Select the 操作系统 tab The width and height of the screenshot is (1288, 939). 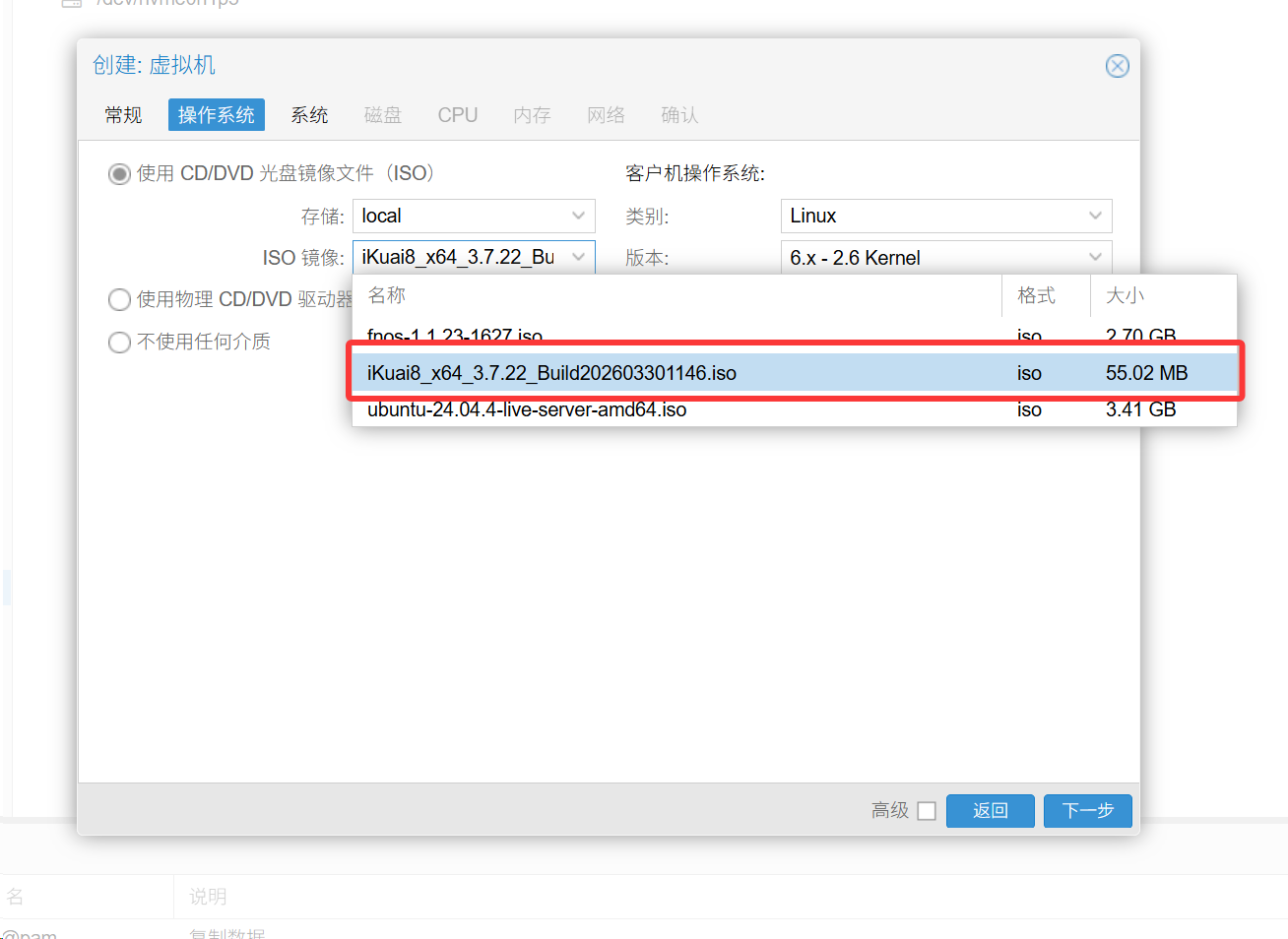coord(216,115)
